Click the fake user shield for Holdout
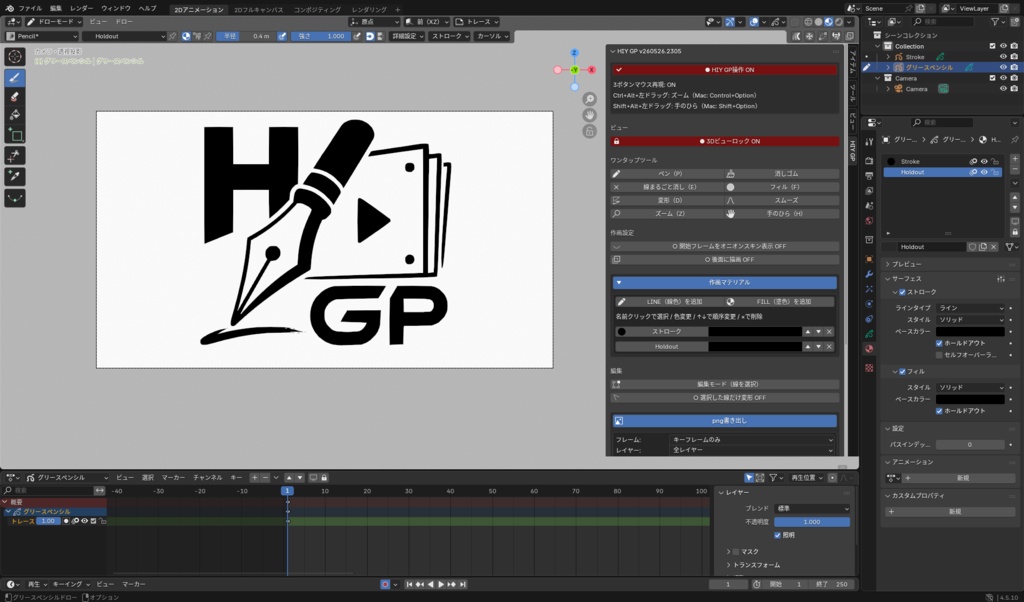 click(x=972, y=247)
